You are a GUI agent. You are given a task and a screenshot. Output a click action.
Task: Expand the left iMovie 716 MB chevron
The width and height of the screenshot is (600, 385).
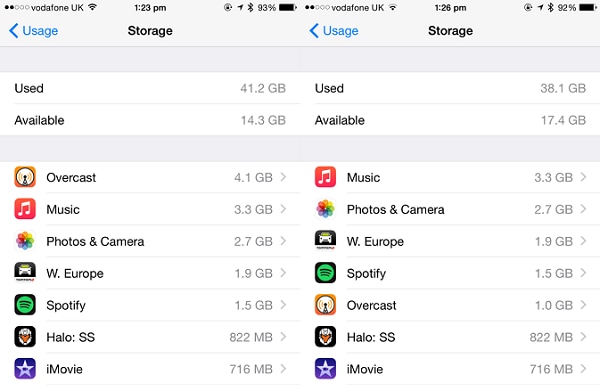pyautogui.click(x=283, y=369)
